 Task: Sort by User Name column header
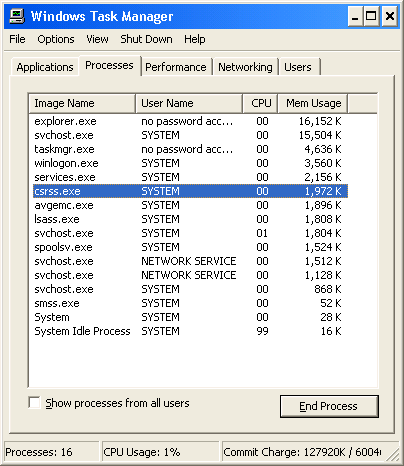pyautogui.click(x=189, y=103)
